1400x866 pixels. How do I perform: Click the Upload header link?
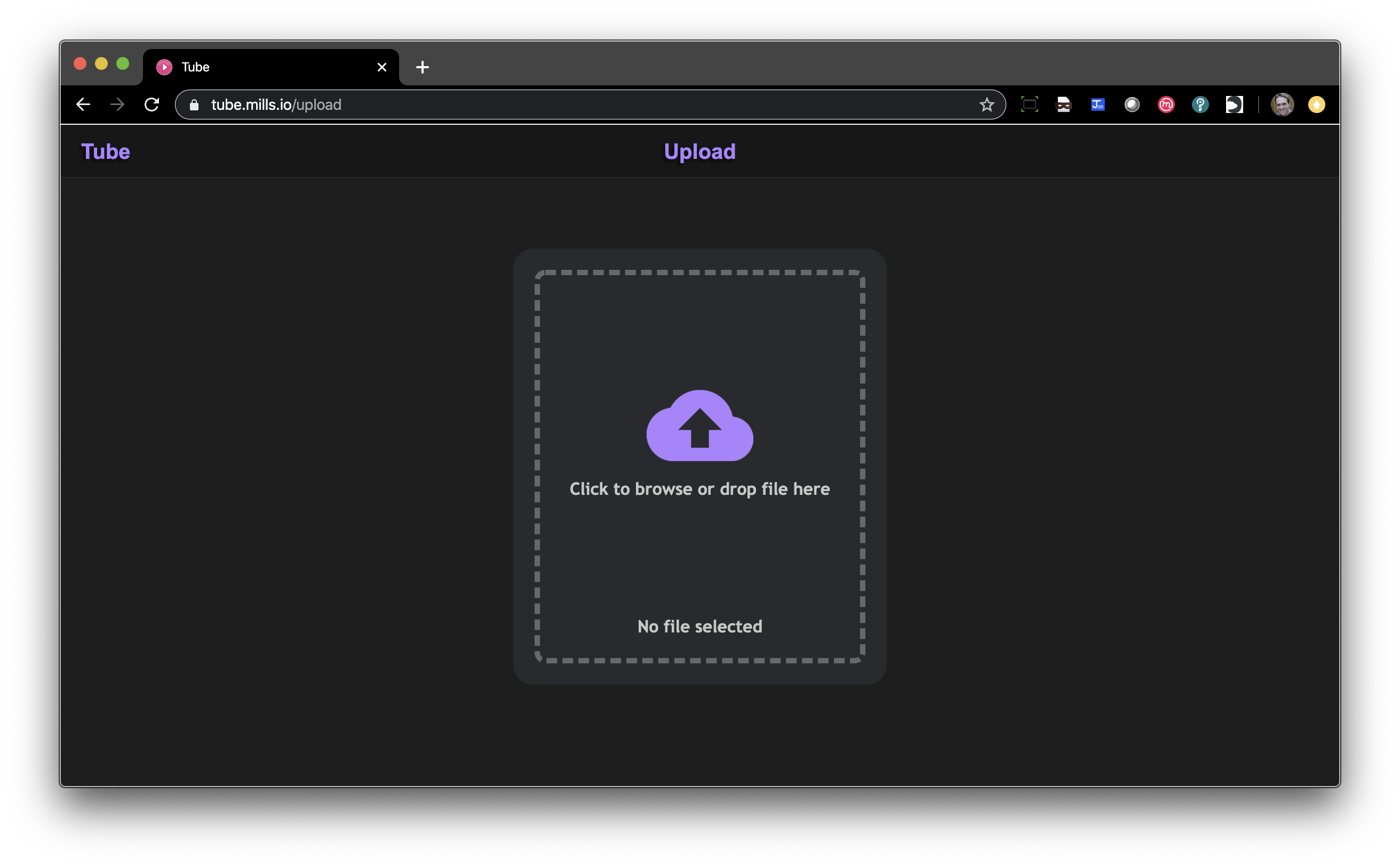point(699,152)
